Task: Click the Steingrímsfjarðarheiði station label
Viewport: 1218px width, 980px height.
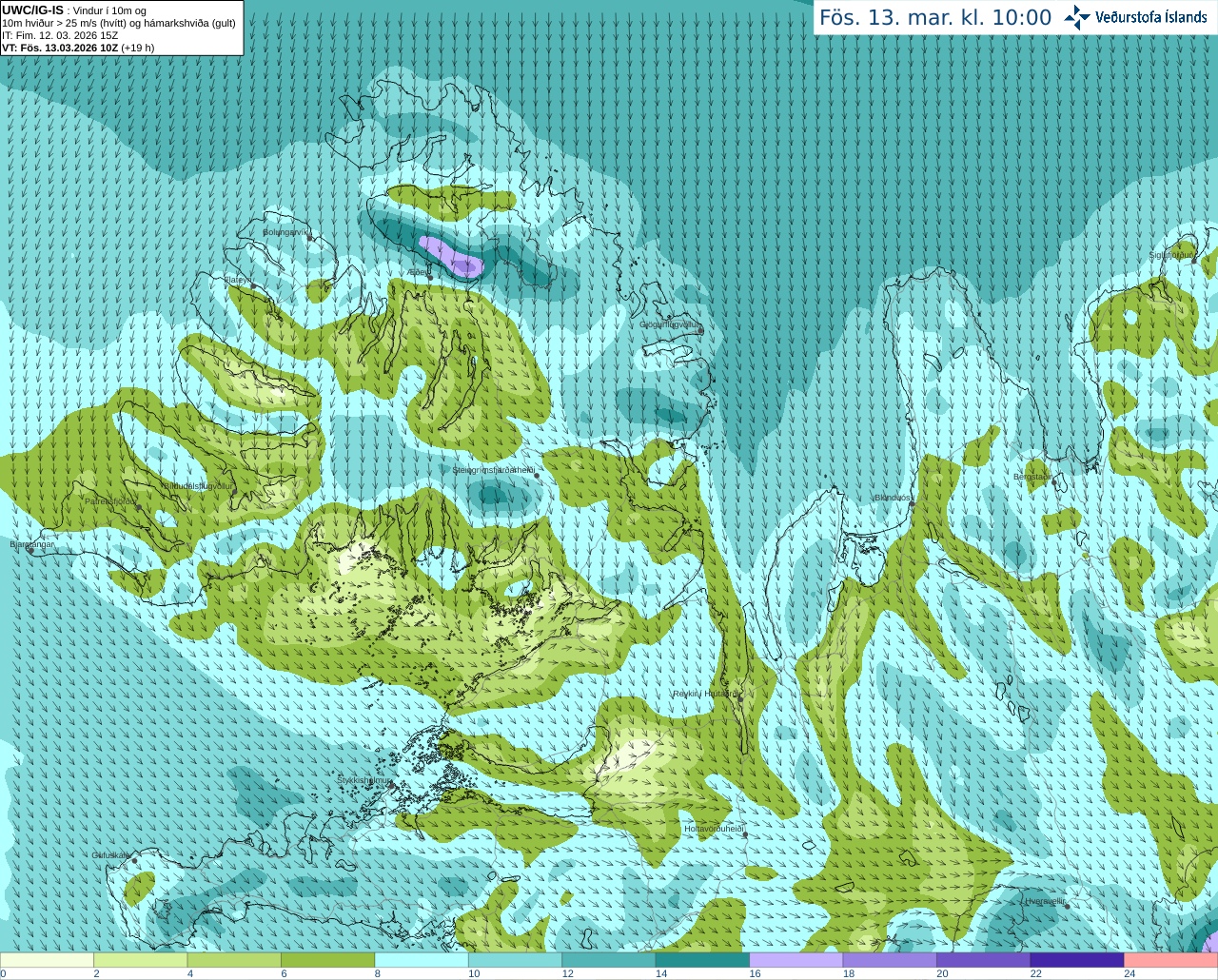Action: pyautogui.click(x=493, y=470)
